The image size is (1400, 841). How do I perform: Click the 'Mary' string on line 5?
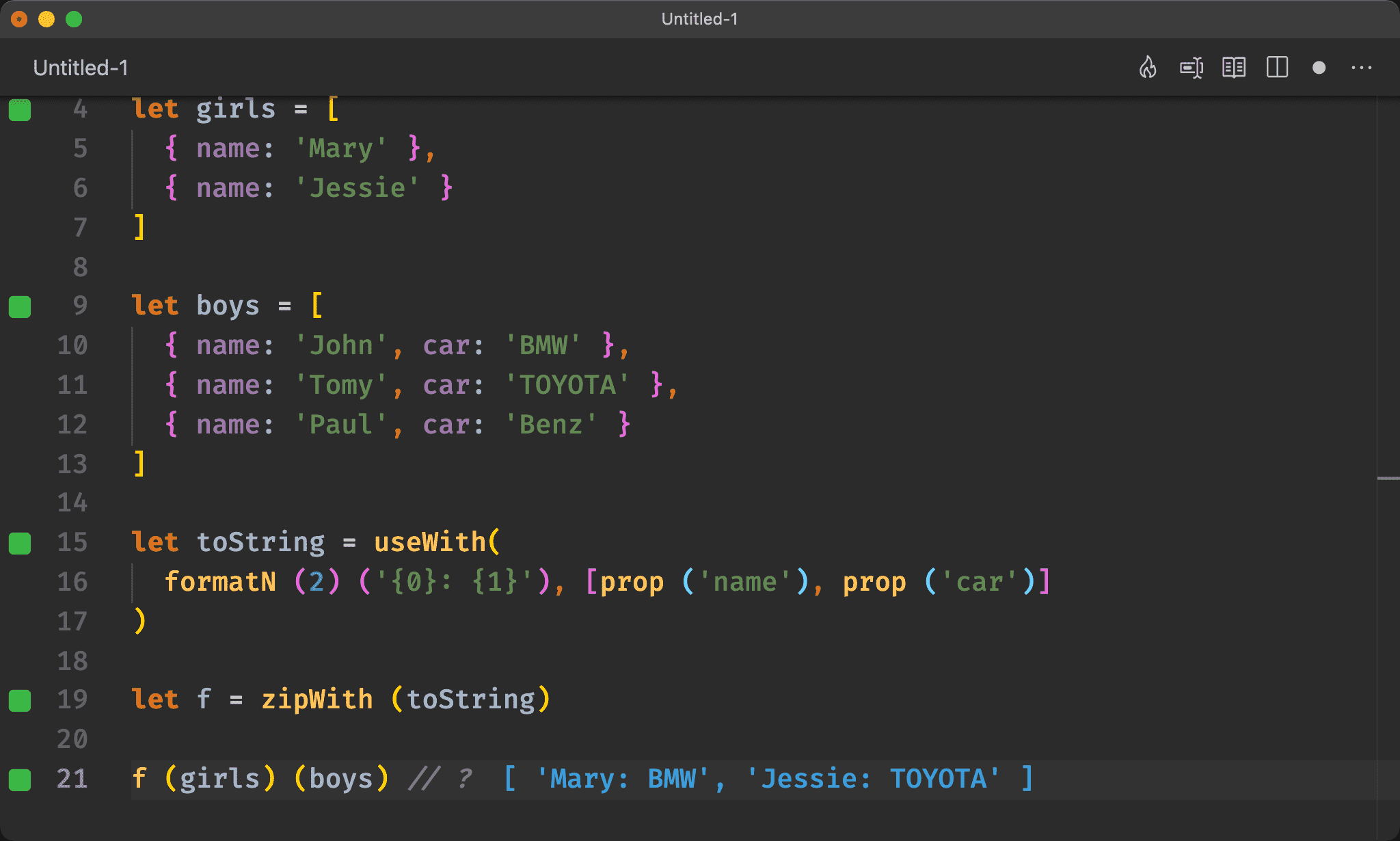[x=341, y=148]
